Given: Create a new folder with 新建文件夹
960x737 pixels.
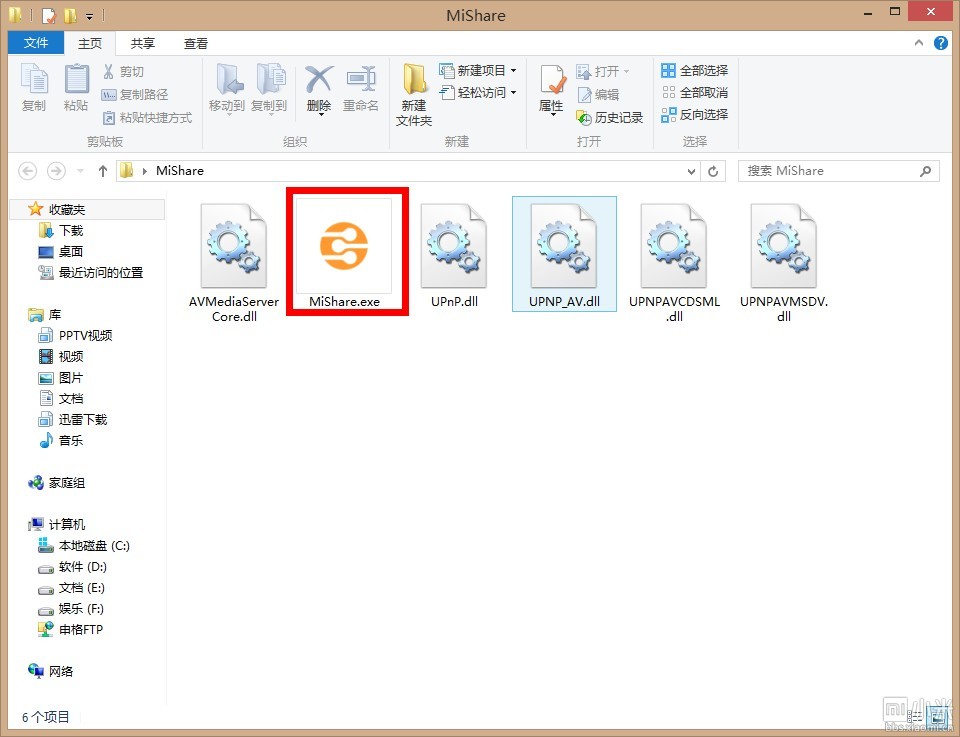Looking at the screenshot, I should click(x=414, y=95).
